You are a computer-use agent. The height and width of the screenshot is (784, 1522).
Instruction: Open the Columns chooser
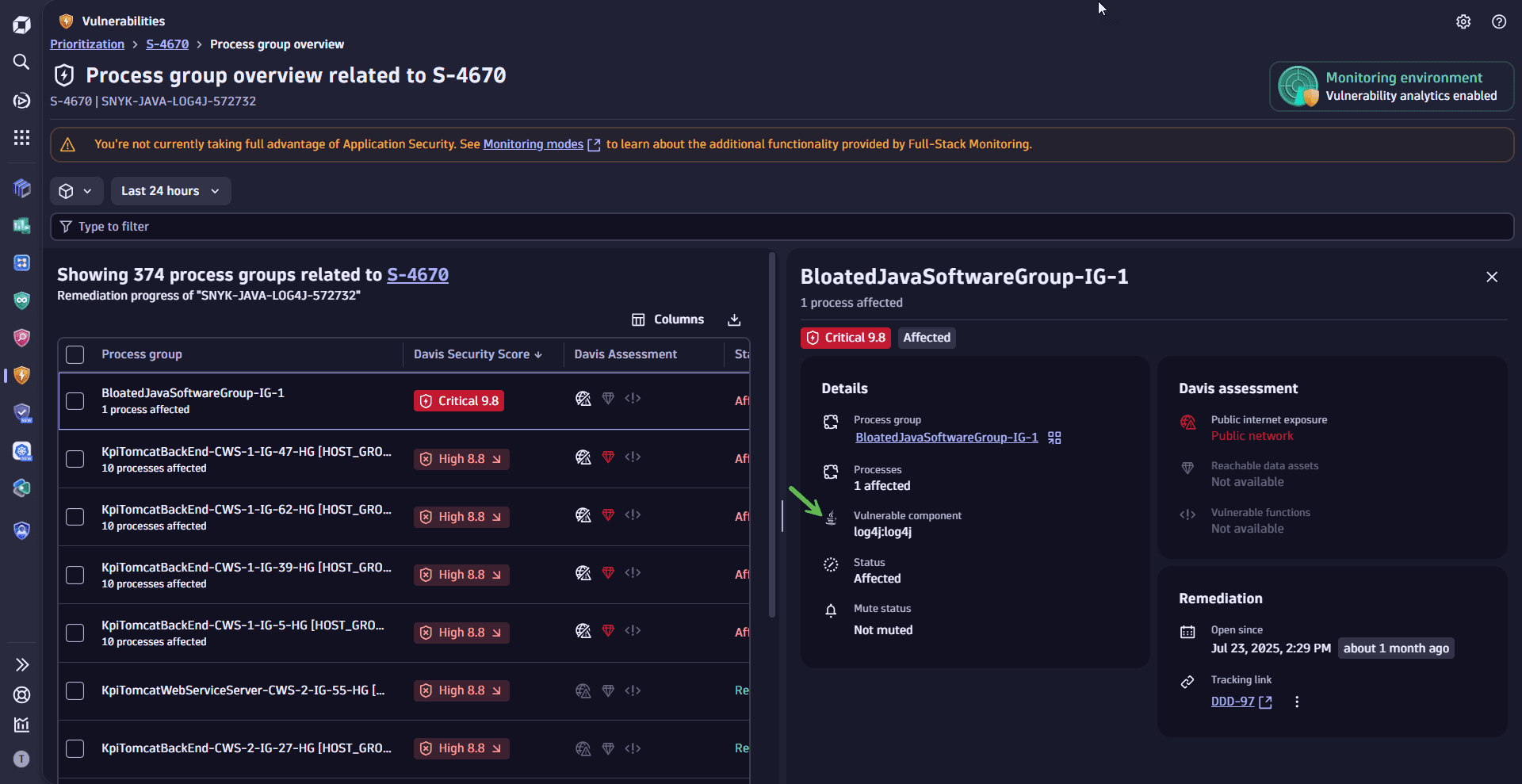[x=667, y=319]
